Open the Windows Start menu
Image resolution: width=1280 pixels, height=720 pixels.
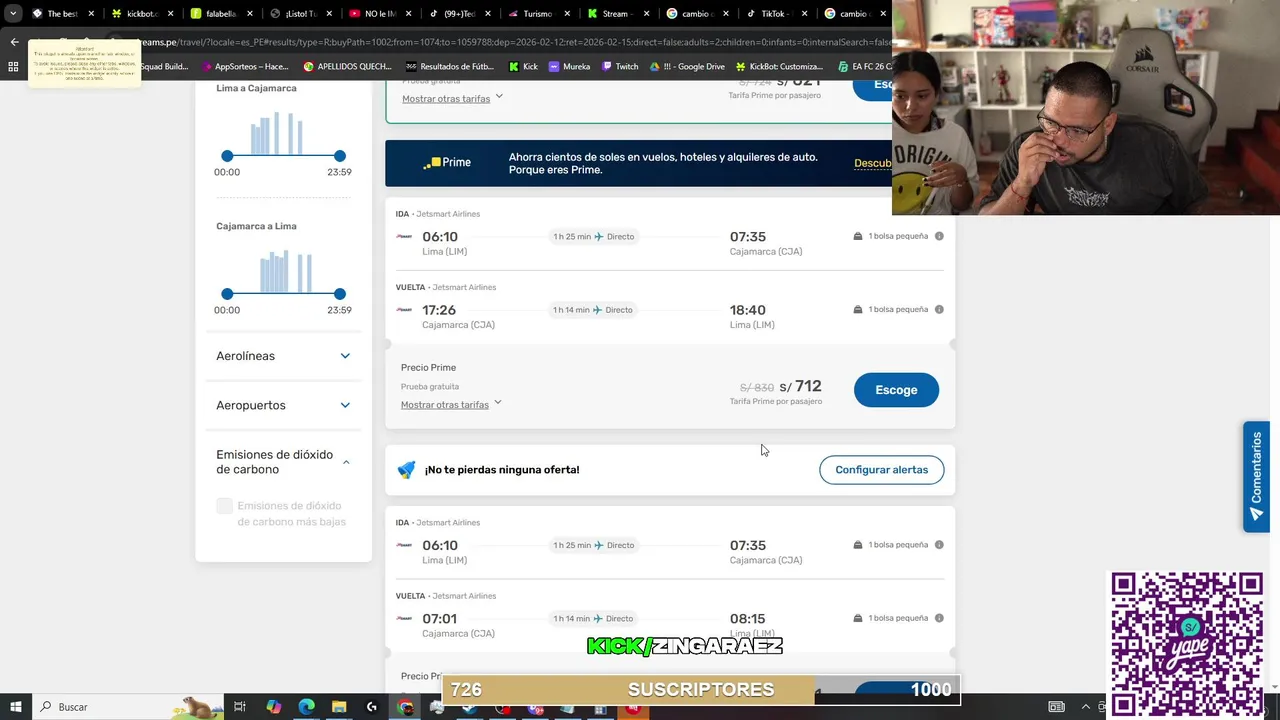coord(16,707)
